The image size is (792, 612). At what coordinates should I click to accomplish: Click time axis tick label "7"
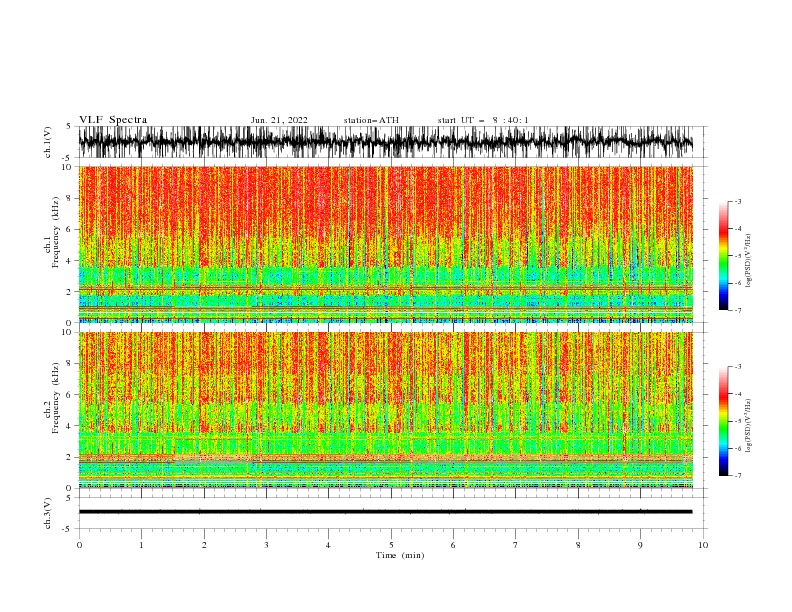[516, 545]
